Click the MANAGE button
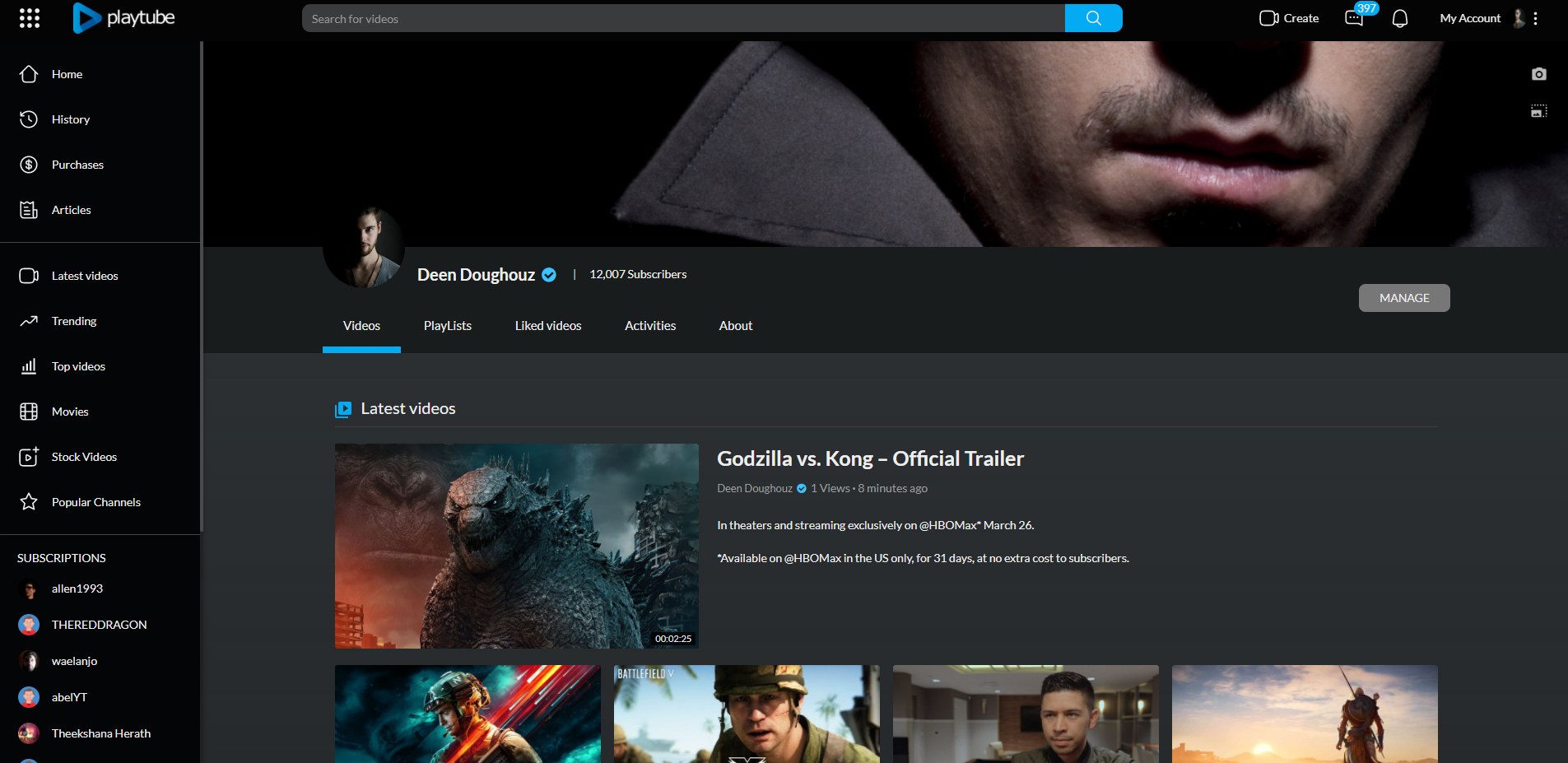 (1404, 298)
